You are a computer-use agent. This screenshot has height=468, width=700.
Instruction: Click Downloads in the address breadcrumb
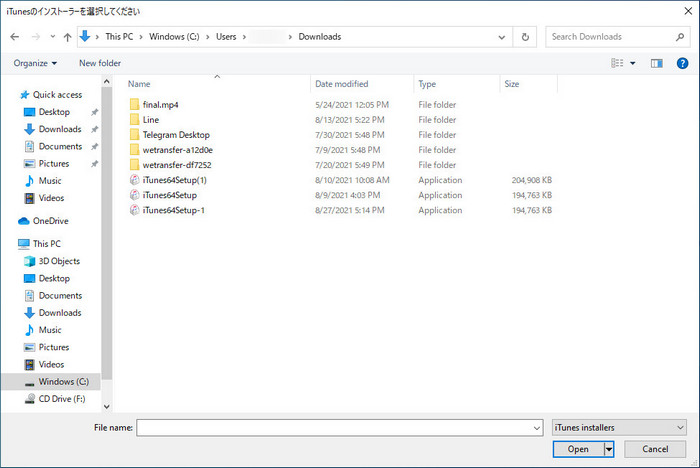(x=320, y=37)
